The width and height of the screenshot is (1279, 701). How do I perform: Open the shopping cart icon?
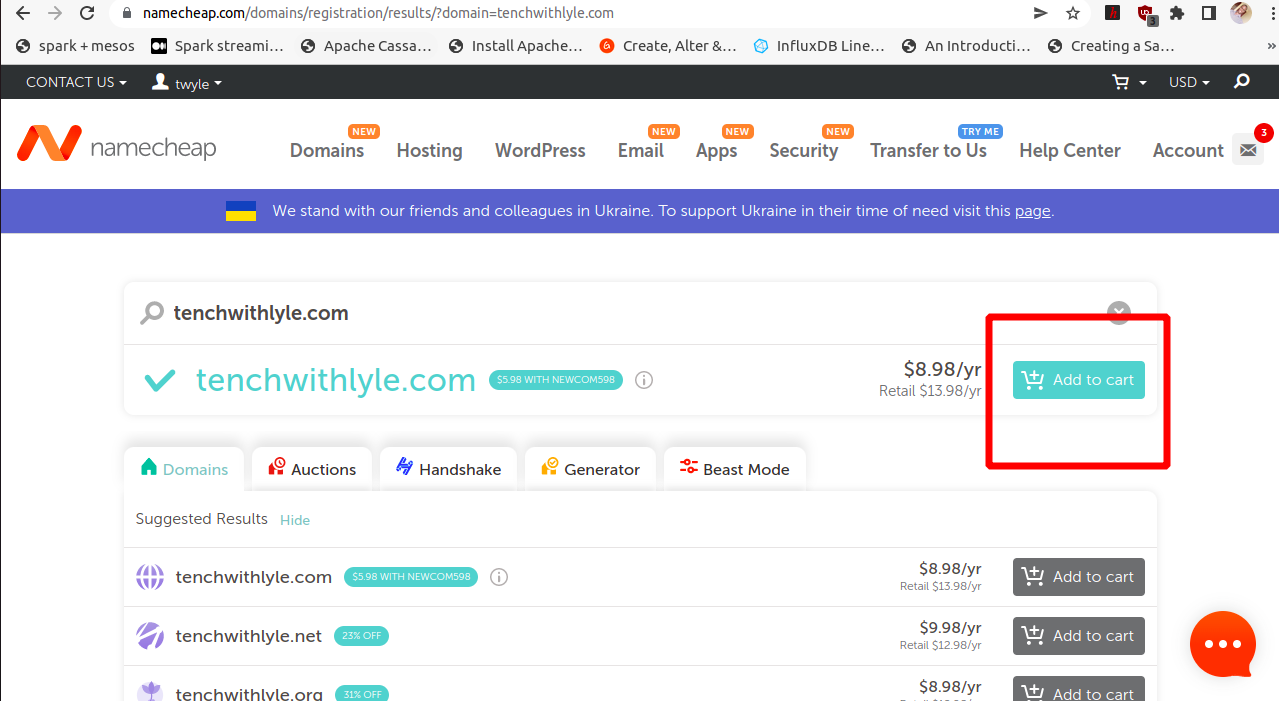coord(1120,82)
